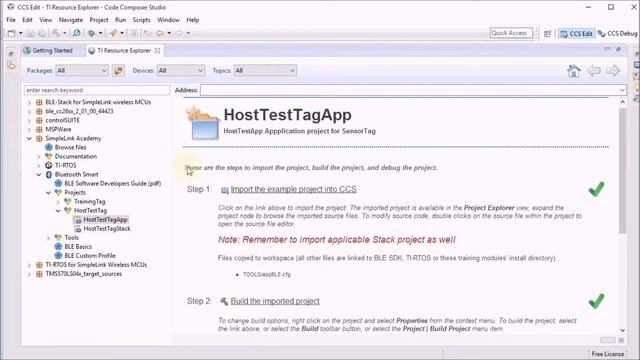The image size is (640, 360).
Task: Expand the MSPWare tree node
Action: pos(29,129)
